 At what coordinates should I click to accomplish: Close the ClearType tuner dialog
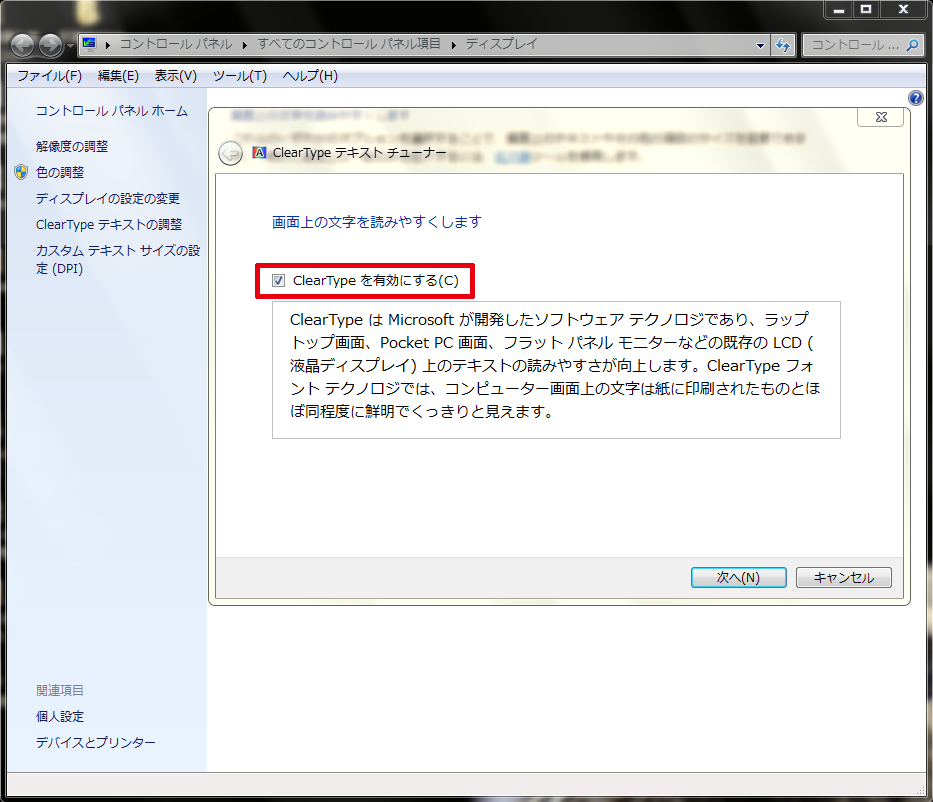(x=881, y=117)
